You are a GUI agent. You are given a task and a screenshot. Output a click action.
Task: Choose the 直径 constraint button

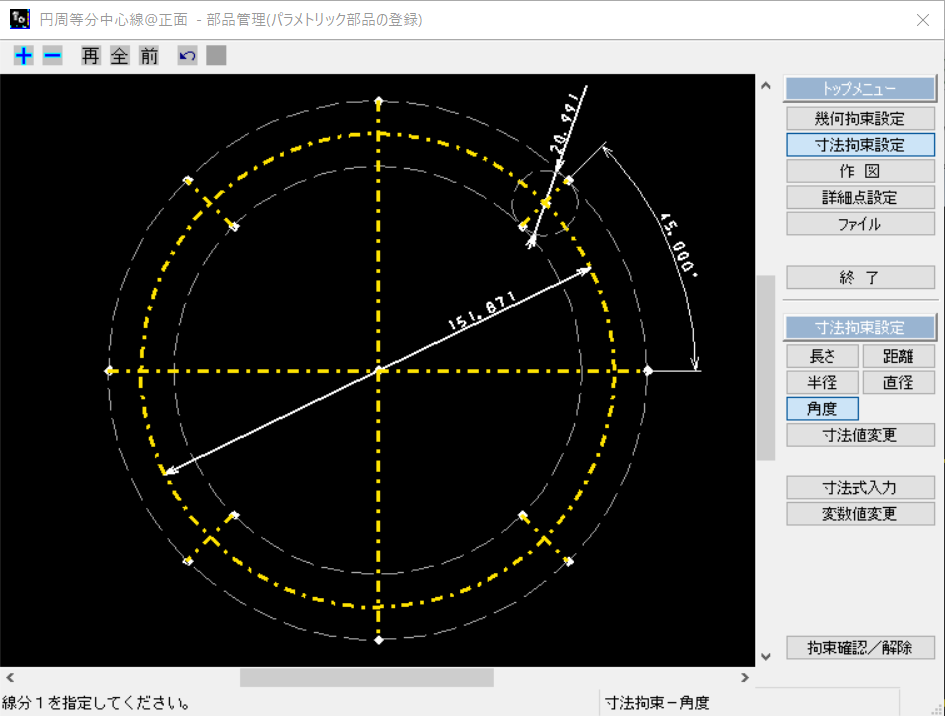pos(899,383)
